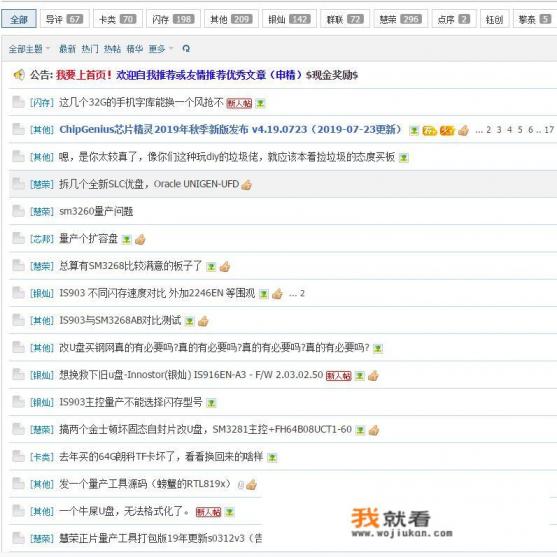
Task: Click image icon on 64G朗科TF卡 thread
Action: (x=272, y=458)
